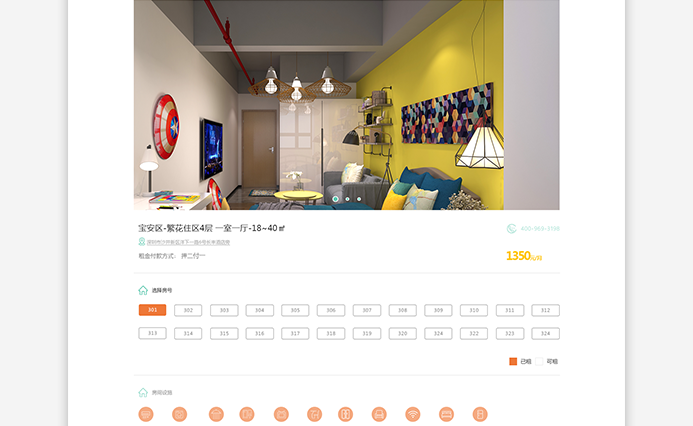Click the refrigerator amenity icon at the row end

coord(480,414)
